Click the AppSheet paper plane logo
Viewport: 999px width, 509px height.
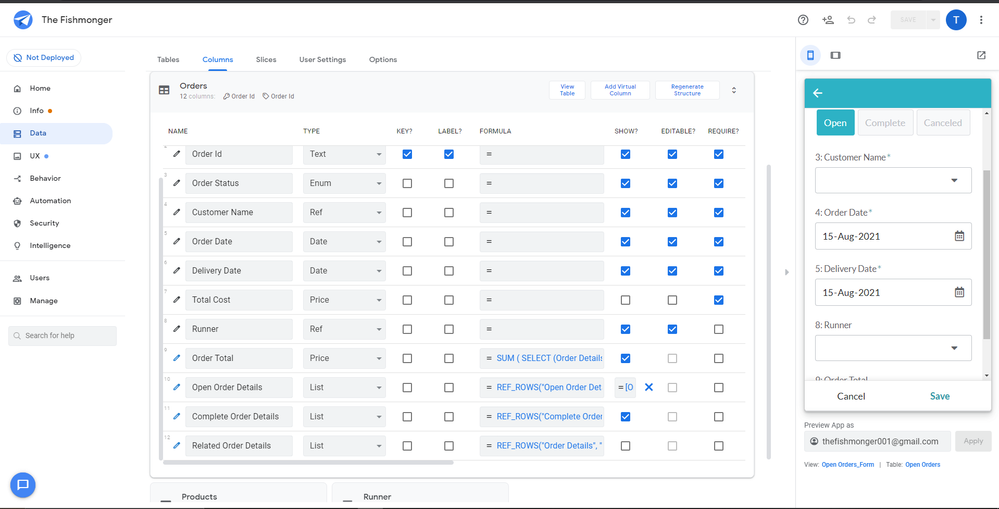tap(22, 20)
